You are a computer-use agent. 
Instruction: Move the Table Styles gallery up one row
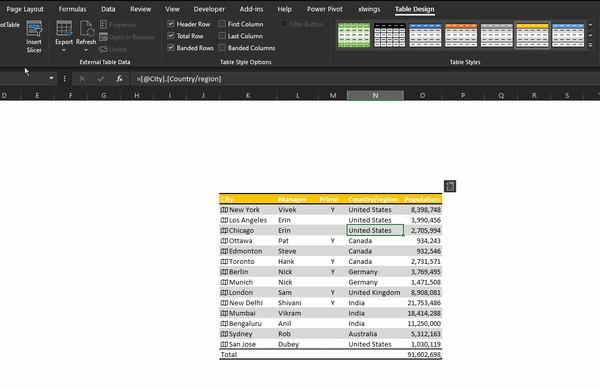pyautogui.click(x=590, y=25)
